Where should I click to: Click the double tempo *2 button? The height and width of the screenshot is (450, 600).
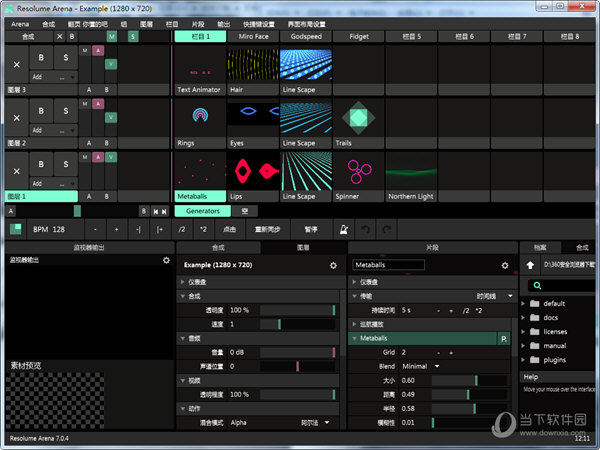click(x=203, y=229)
